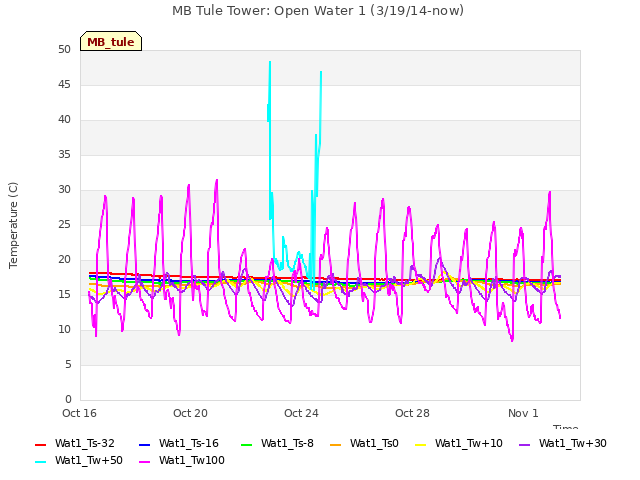
Task: Click the 10 y-axis tick label
Action: pos(64,330)
